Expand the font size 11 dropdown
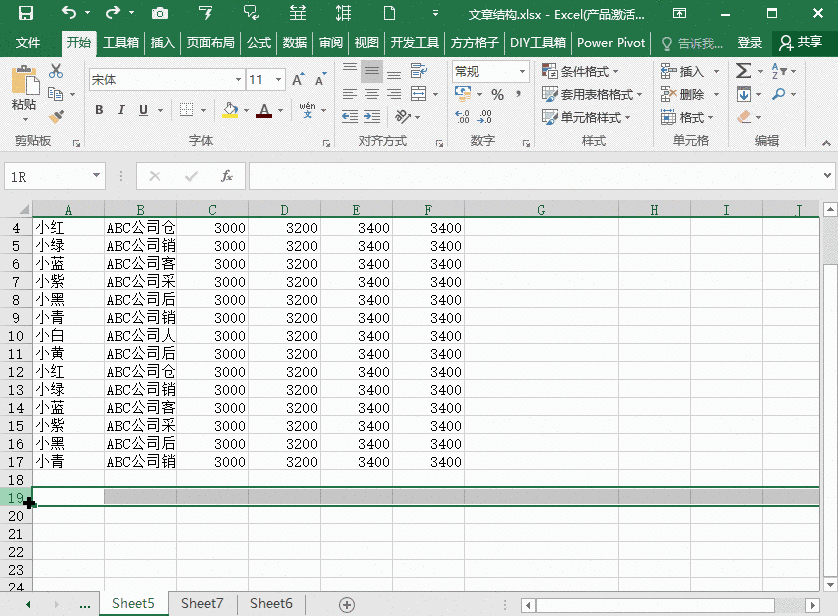The height and width of the screenshot is (616, 838). click(x=278, y=79)
